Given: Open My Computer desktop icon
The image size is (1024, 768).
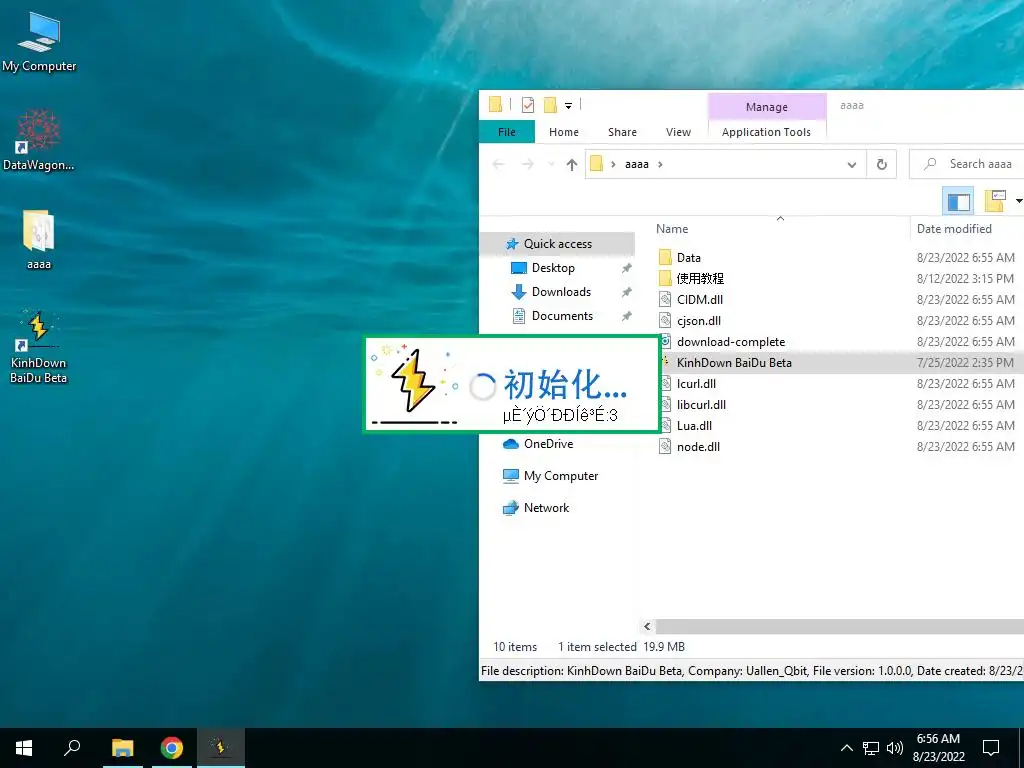Looking at the screenshot, I should click(x=39, y=43).
